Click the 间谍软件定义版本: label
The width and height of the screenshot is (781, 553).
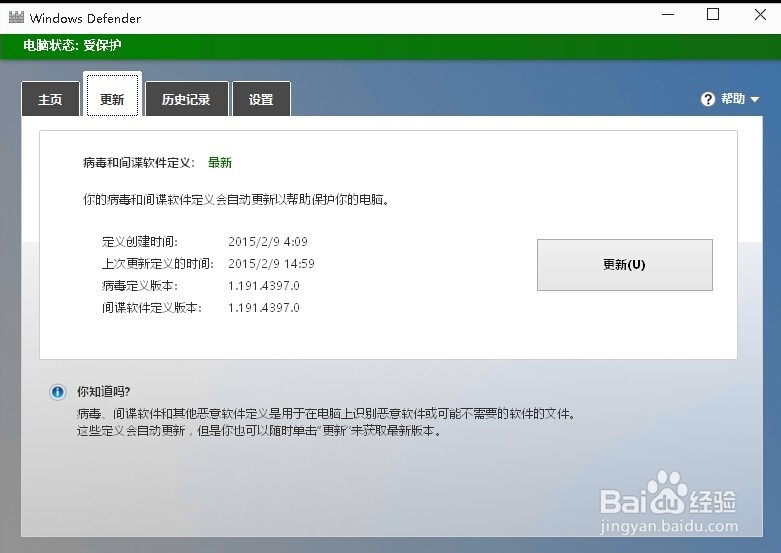point(151,307)
